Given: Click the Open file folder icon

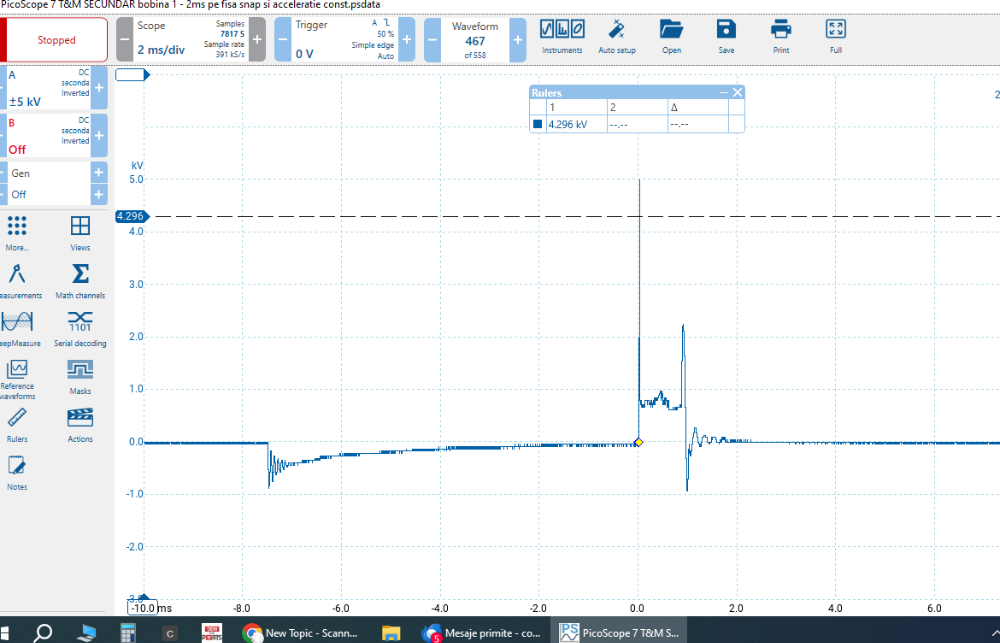Looking at the screenshot, I should [671, 37].
